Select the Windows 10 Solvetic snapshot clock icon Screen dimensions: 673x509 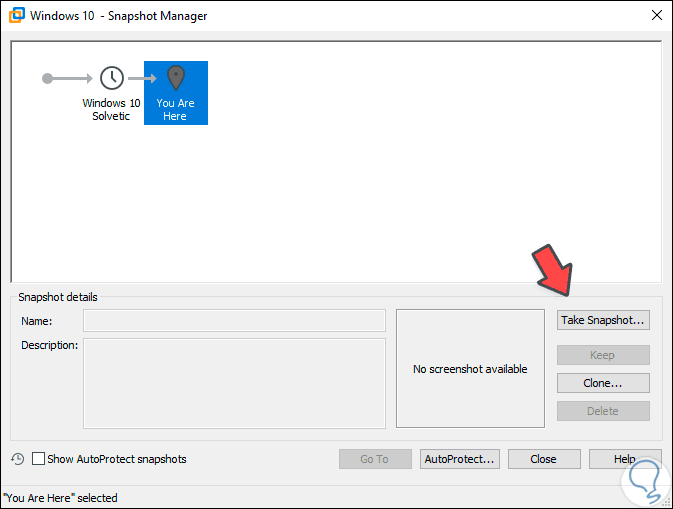(x=112, y=78)
